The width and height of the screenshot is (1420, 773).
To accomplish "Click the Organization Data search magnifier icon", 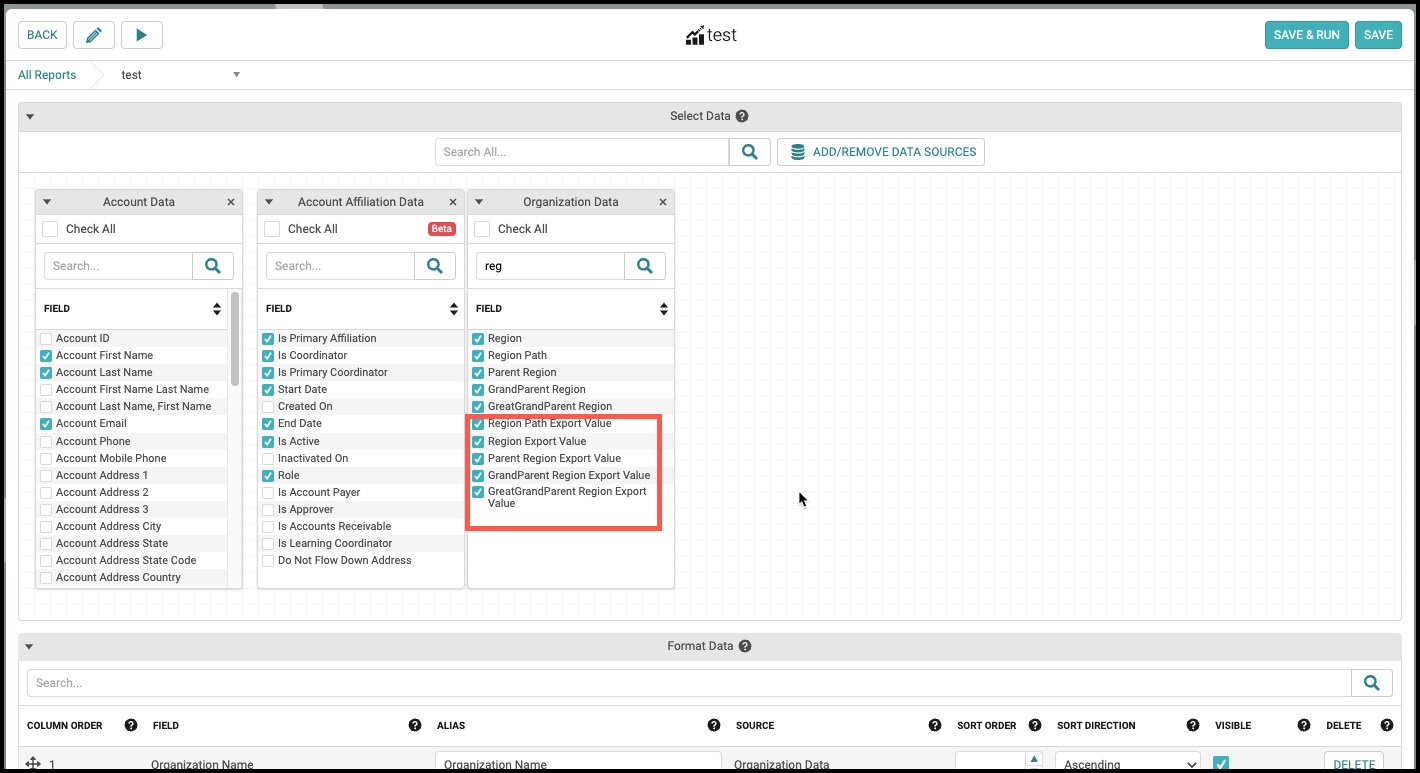I will click(x=645, y=266).
